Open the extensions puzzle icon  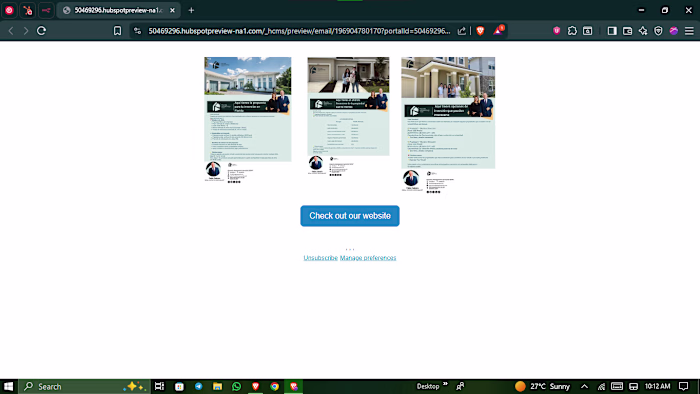[x=572, y=31]
